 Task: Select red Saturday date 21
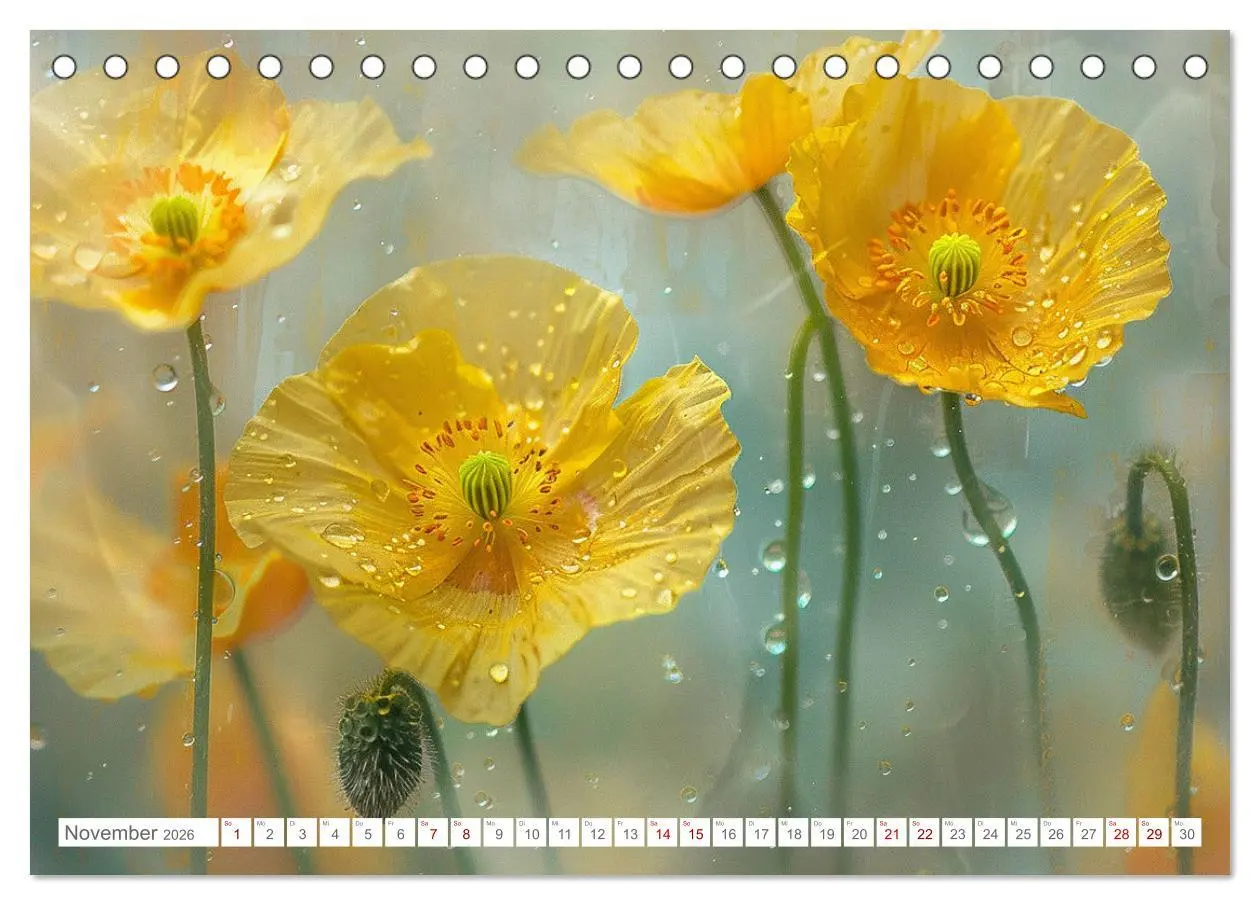click(891, 832)
